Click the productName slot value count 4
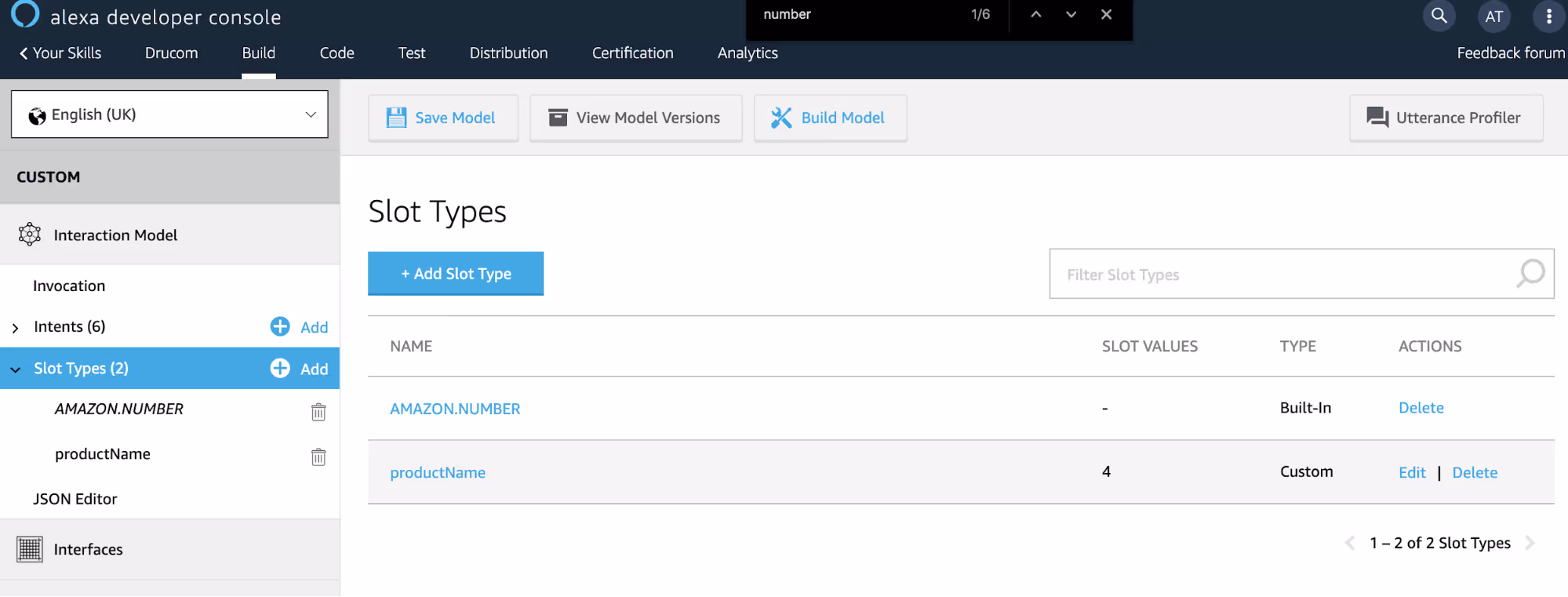 click(1106, 471)
